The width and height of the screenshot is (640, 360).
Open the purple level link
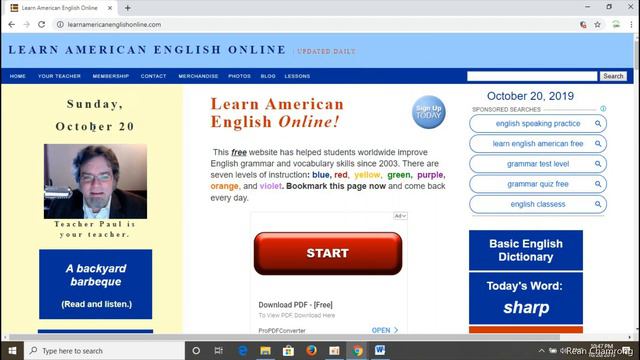click(x=430, y=175)
